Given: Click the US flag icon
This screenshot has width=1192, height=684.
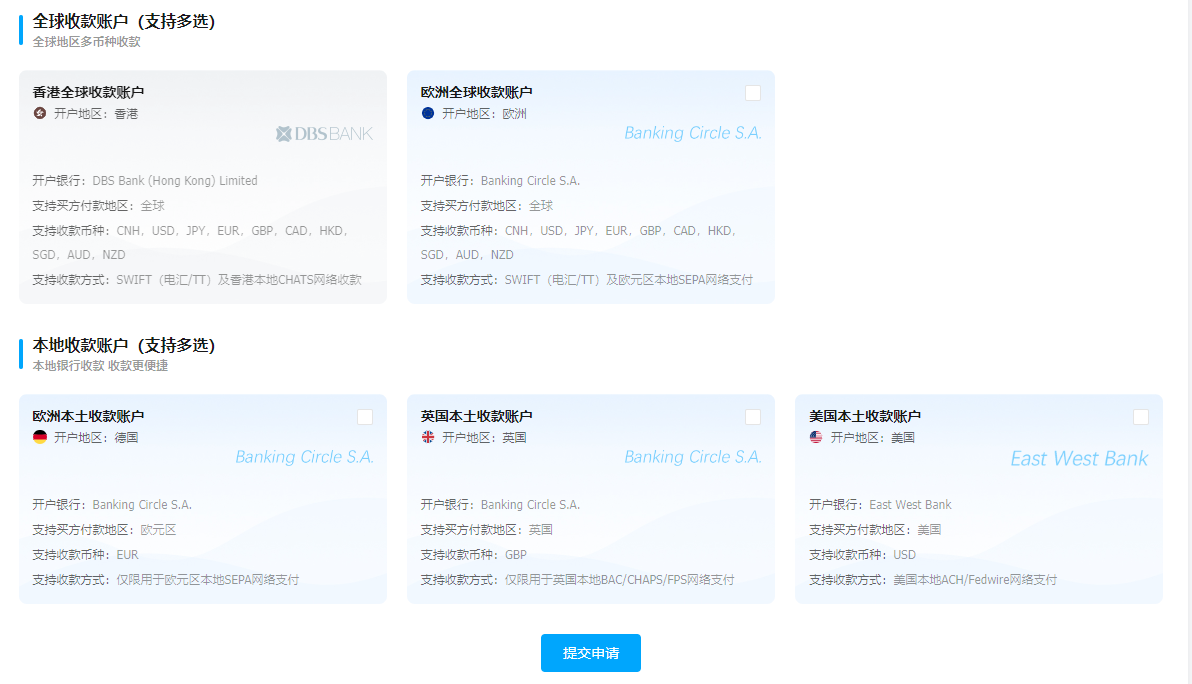Looking at the screenshot, I should pyautogui.click(x=816, y=437).
